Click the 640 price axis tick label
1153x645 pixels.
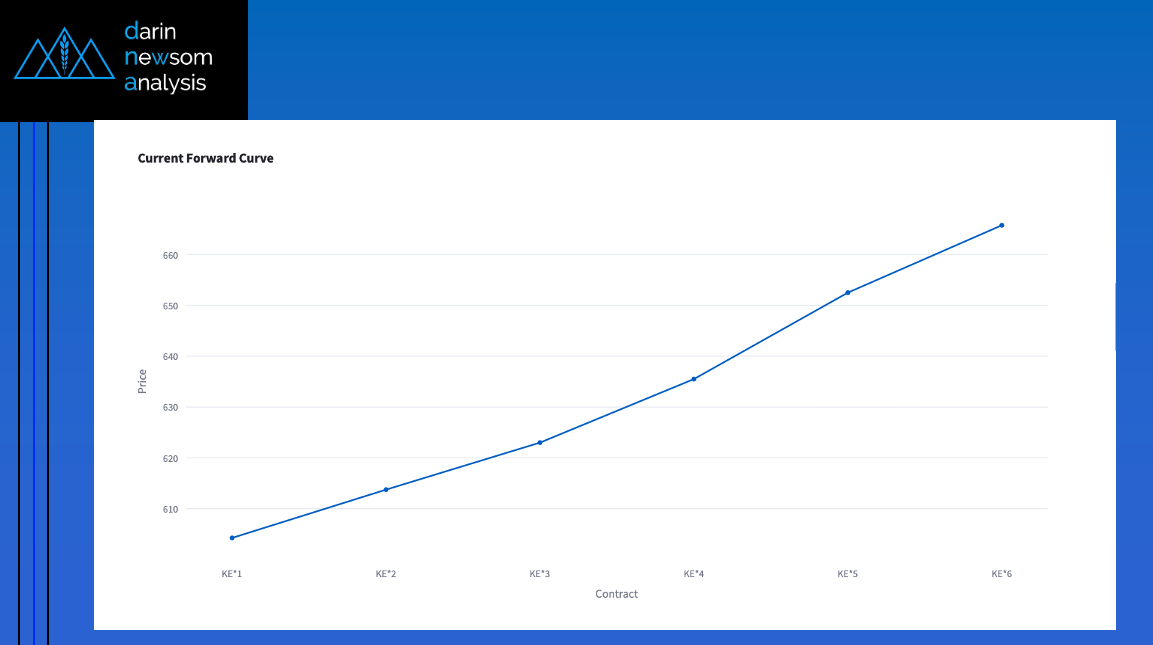(169, 357)
